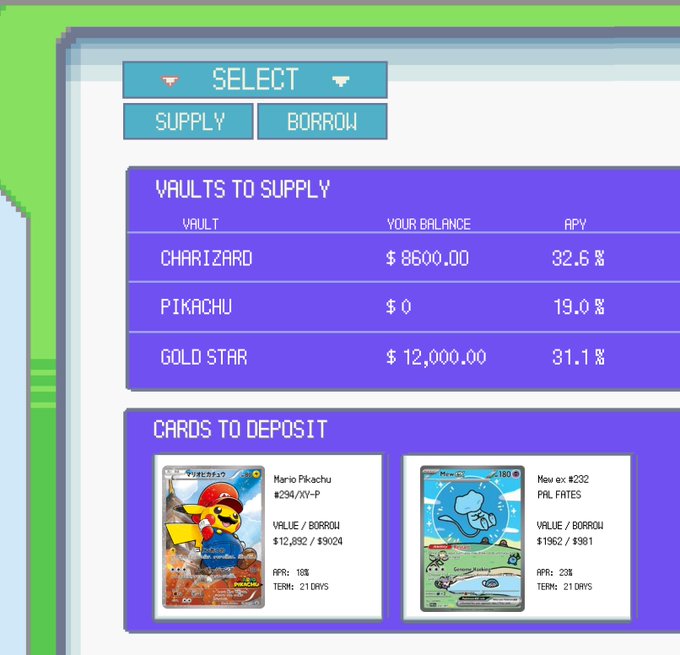Click the 32.6 % APY value
680x655 pixels.
click(578, 258)
